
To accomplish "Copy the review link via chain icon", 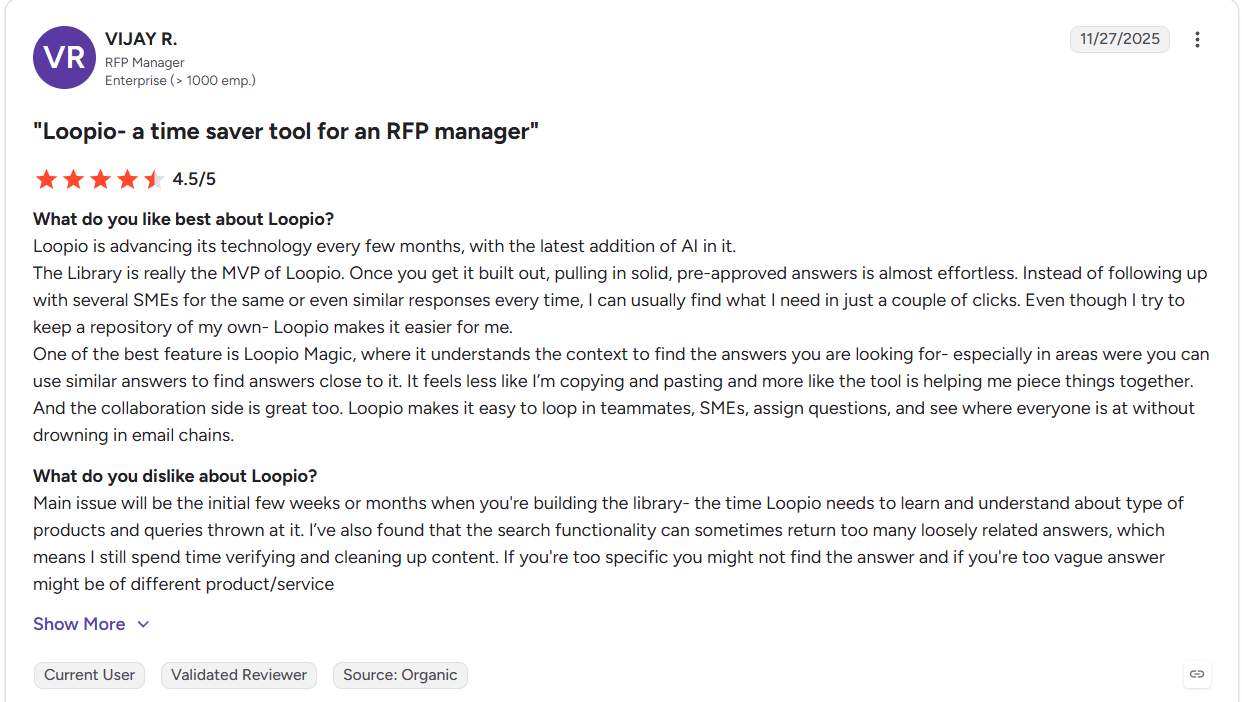I will pos(1197,675).
